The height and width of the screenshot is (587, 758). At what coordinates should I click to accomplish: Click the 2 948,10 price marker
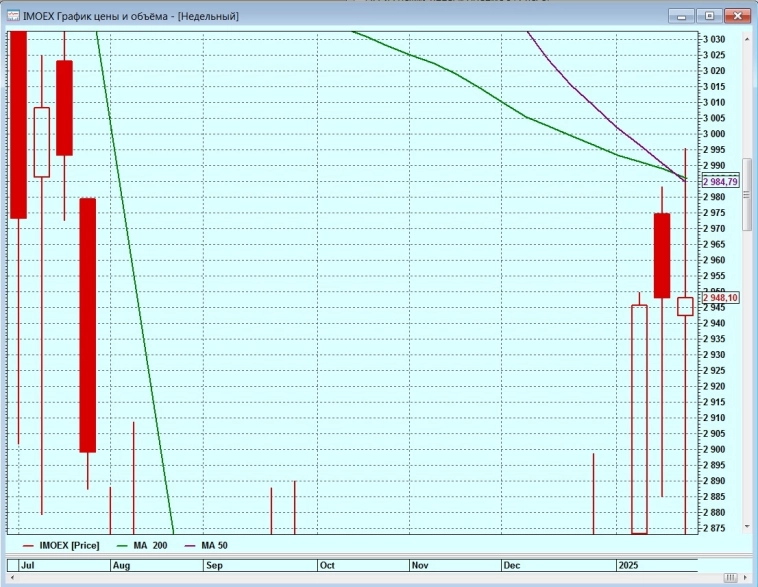[720, 298]
